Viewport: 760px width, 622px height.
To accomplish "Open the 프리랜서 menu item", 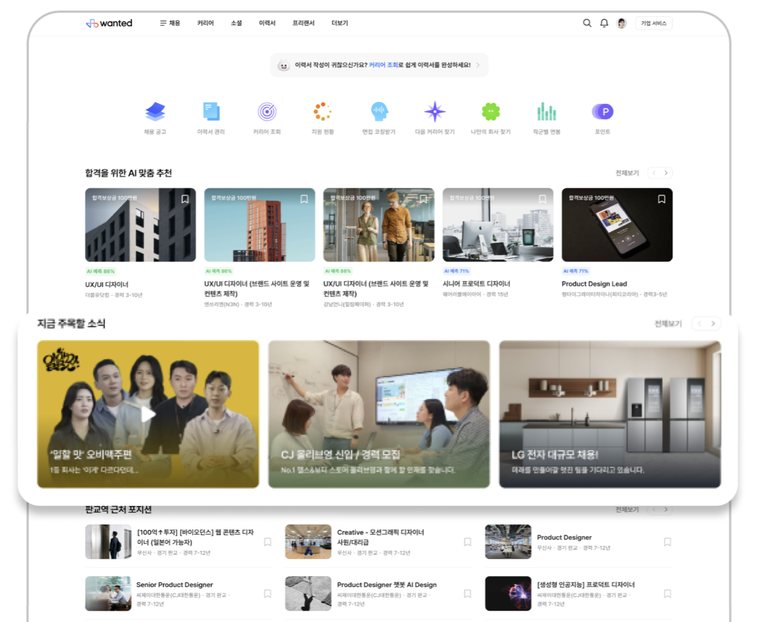I will click(303, 23).
